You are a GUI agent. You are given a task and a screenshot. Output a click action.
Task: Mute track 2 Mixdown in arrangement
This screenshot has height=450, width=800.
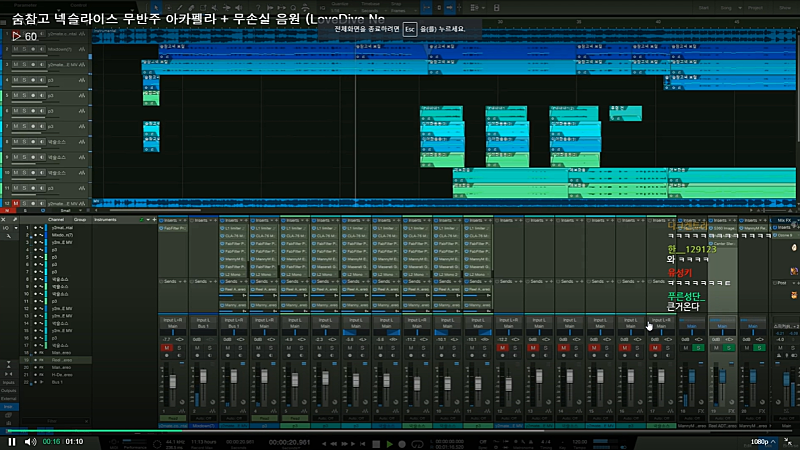(x=16, y=48)
